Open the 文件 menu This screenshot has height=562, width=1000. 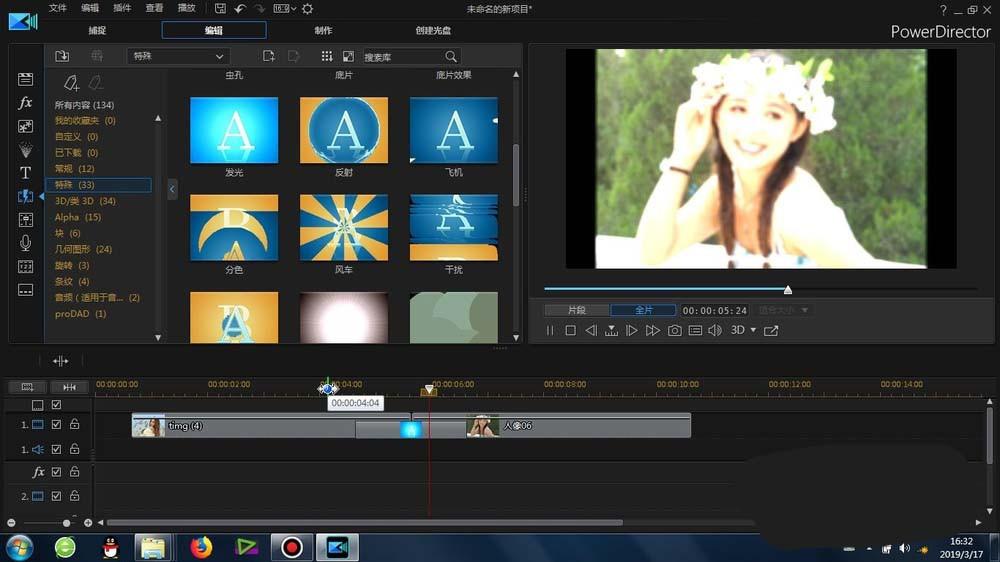coord(58,8)
